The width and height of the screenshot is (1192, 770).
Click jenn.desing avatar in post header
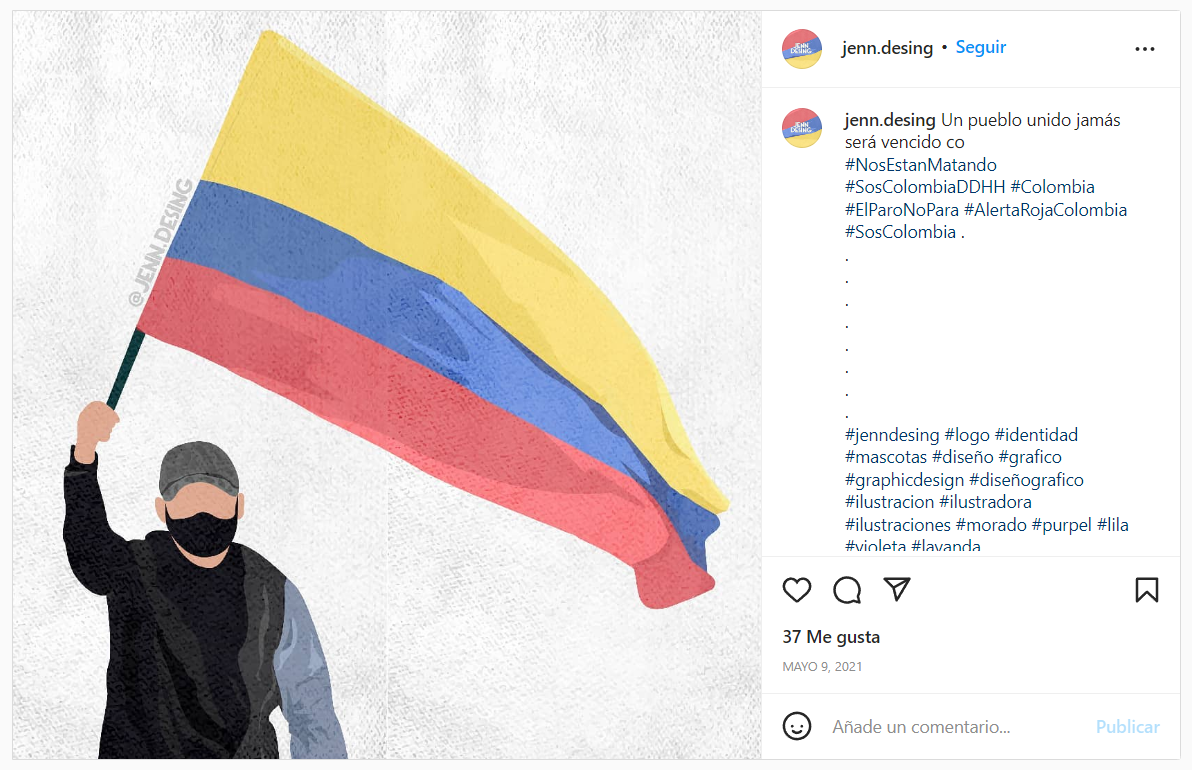pos(802,49)
